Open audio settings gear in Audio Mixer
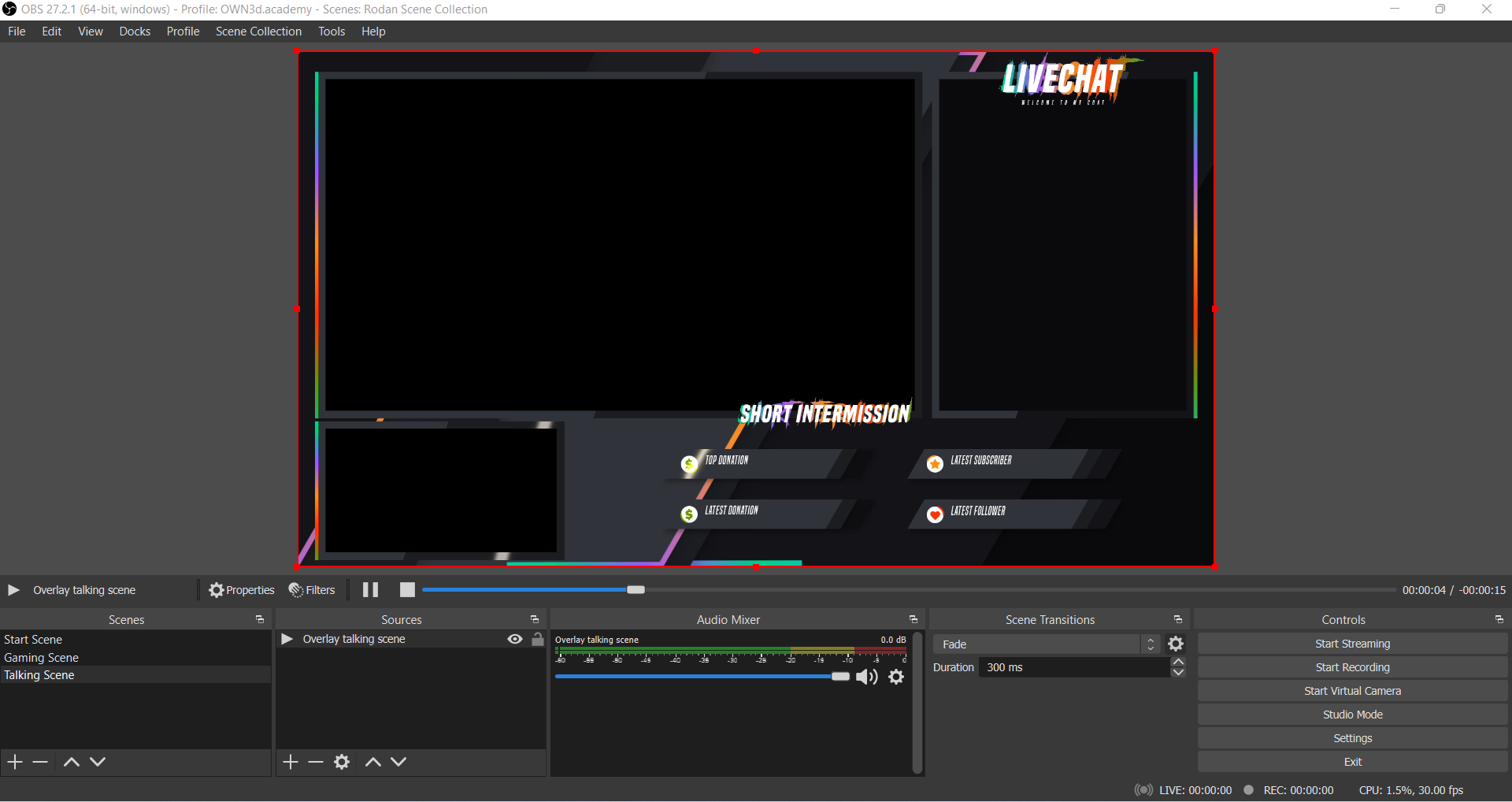The image size is (1512, 802). [x=896, y=677]
